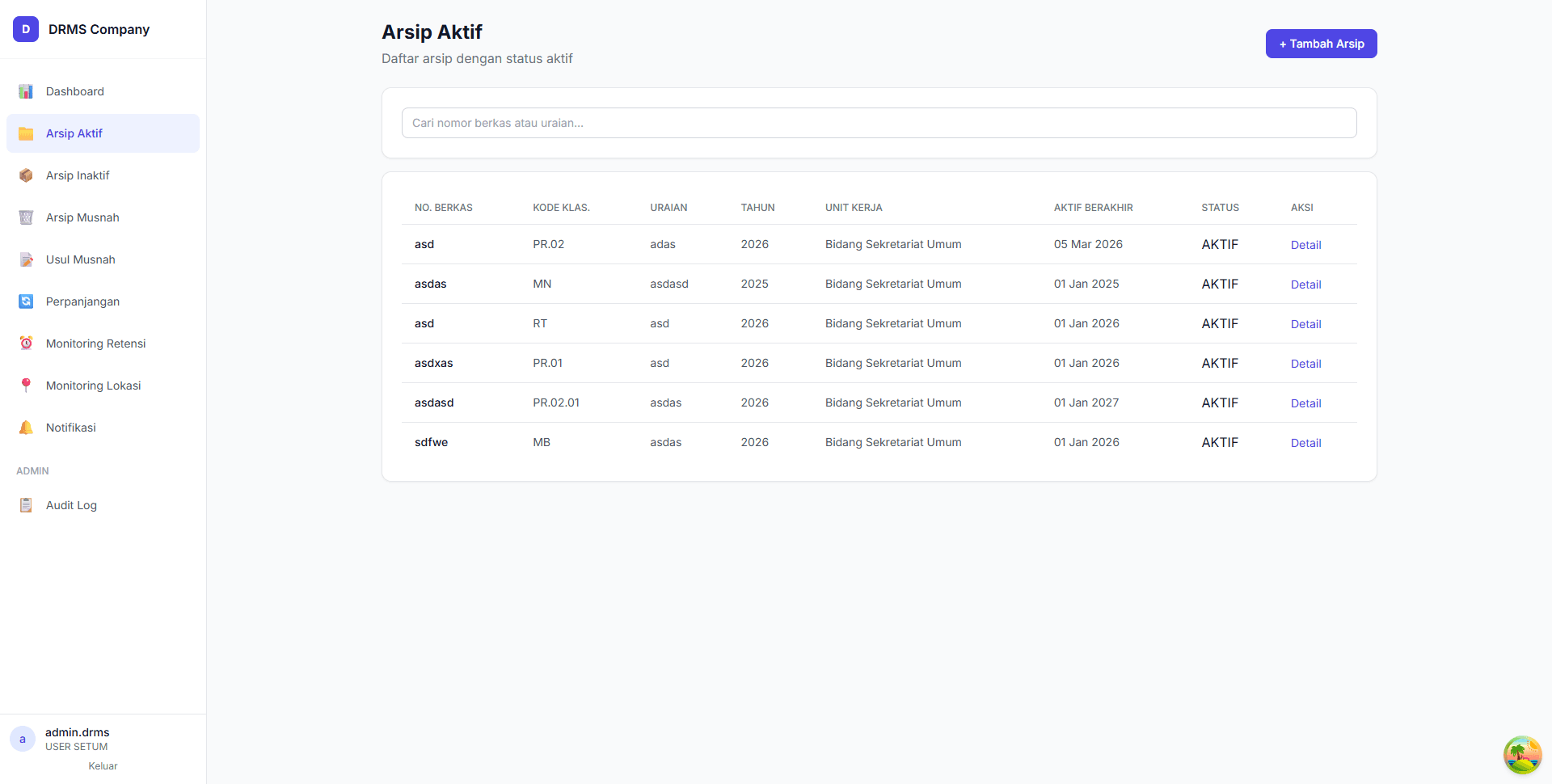Click the 01 Jan 2025 date cell
The width and height of the screenshot is (1552, 784).
click(x=1086, y=284)
